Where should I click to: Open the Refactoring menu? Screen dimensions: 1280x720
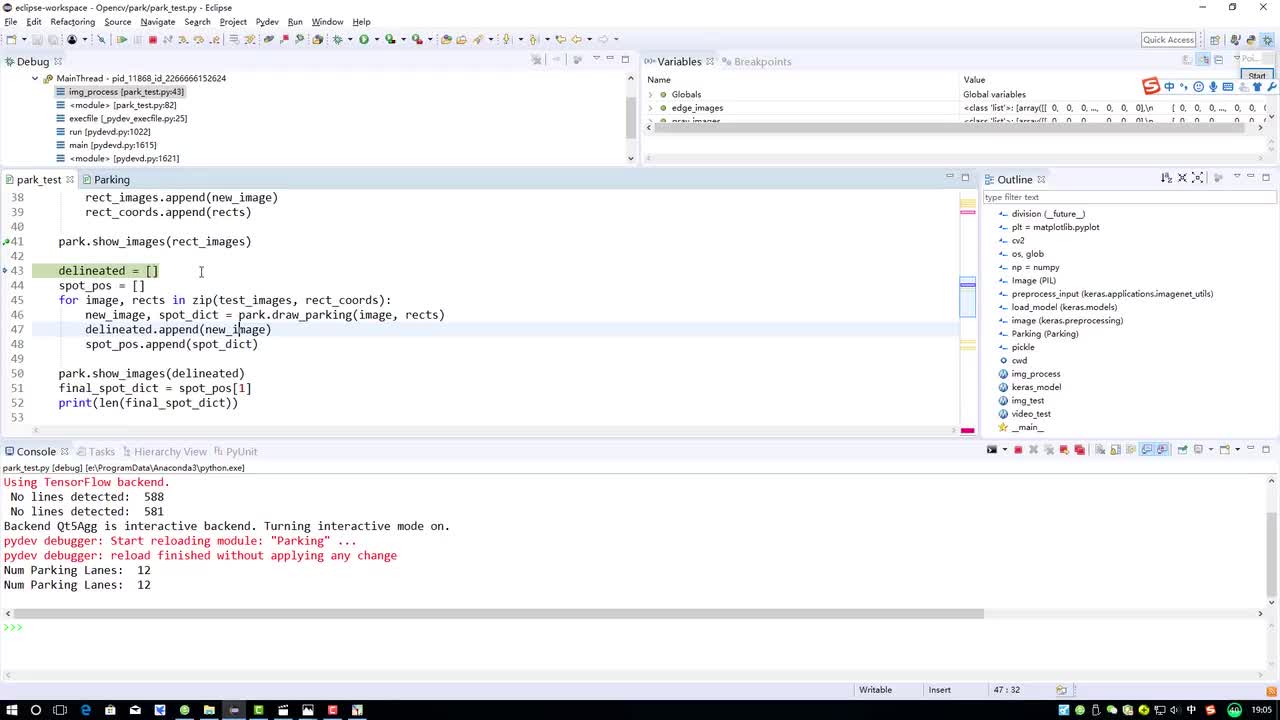tap(72, 22)
